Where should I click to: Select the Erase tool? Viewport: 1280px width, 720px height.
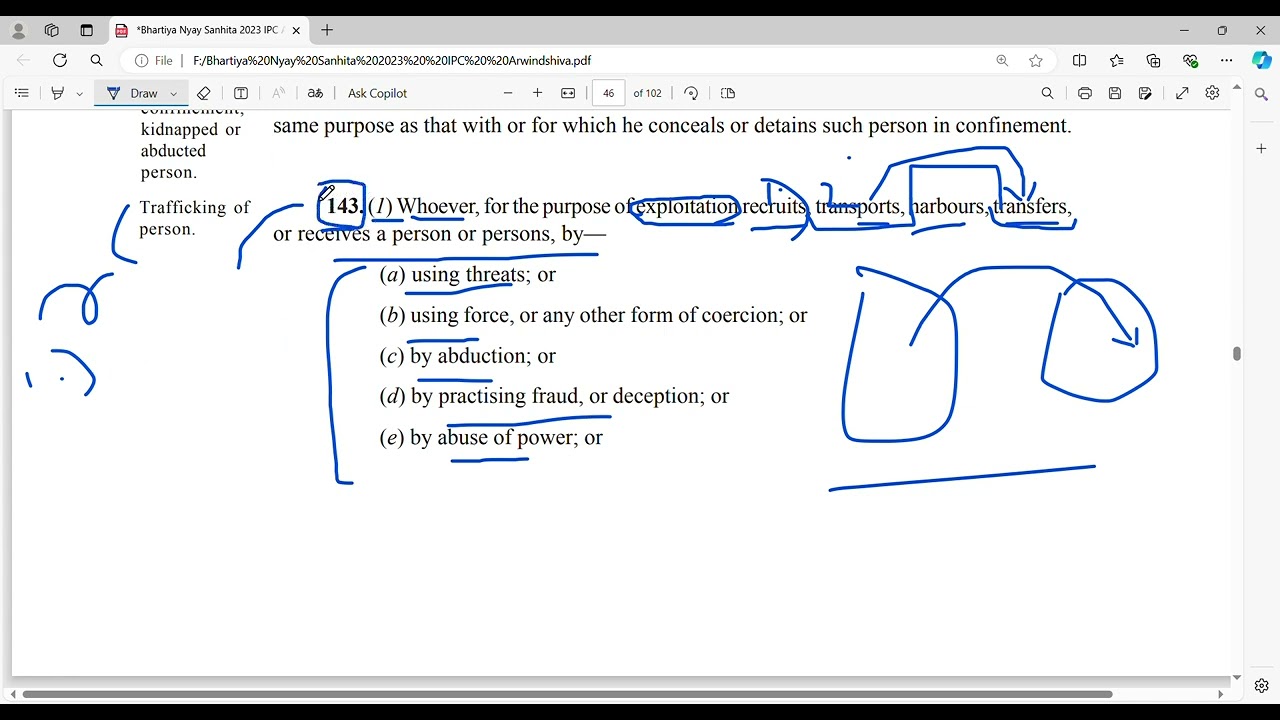tap(204, 93)
